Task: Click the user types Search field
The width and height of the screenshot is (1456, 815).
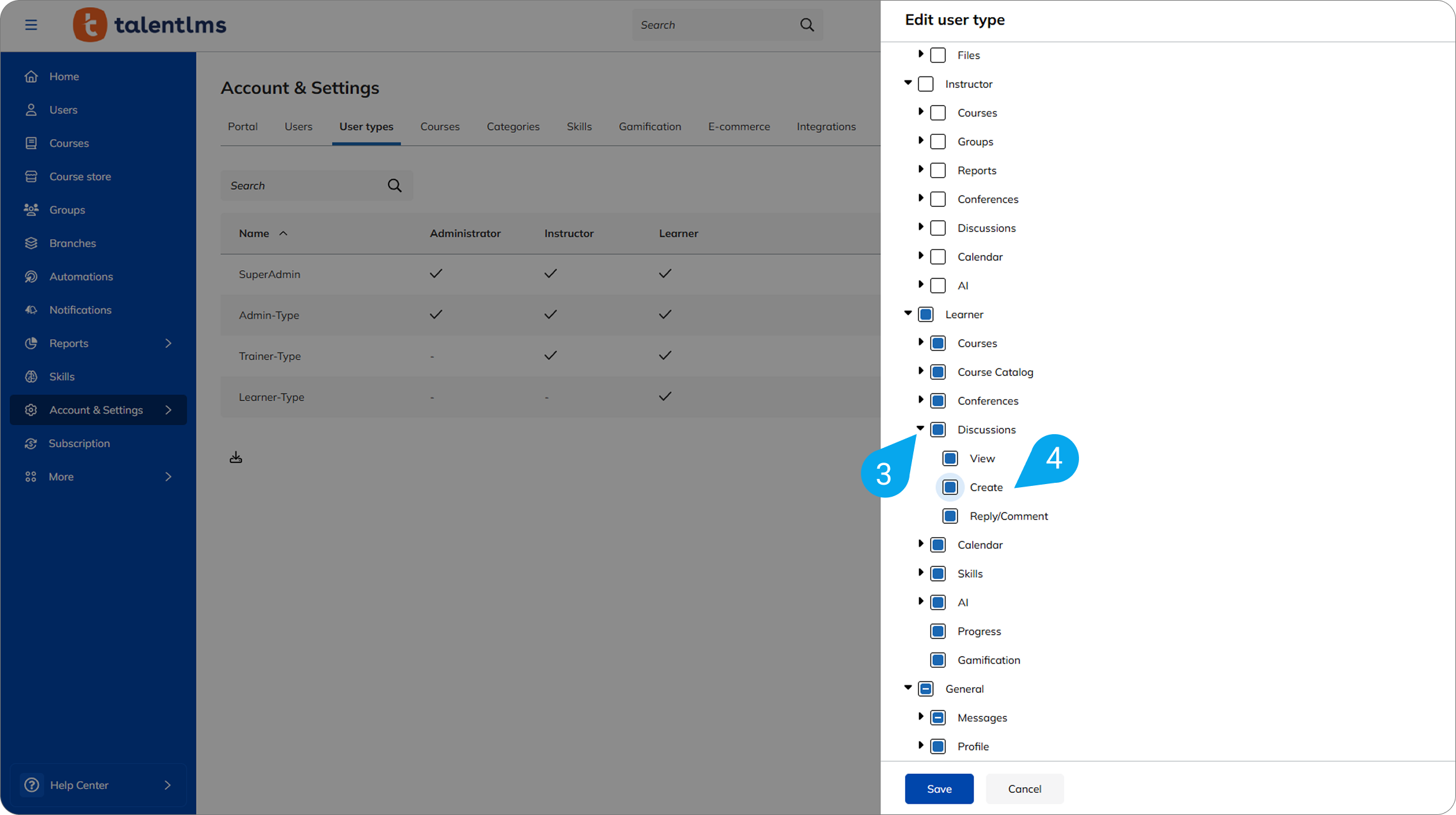Action: [x=304, y=185]
